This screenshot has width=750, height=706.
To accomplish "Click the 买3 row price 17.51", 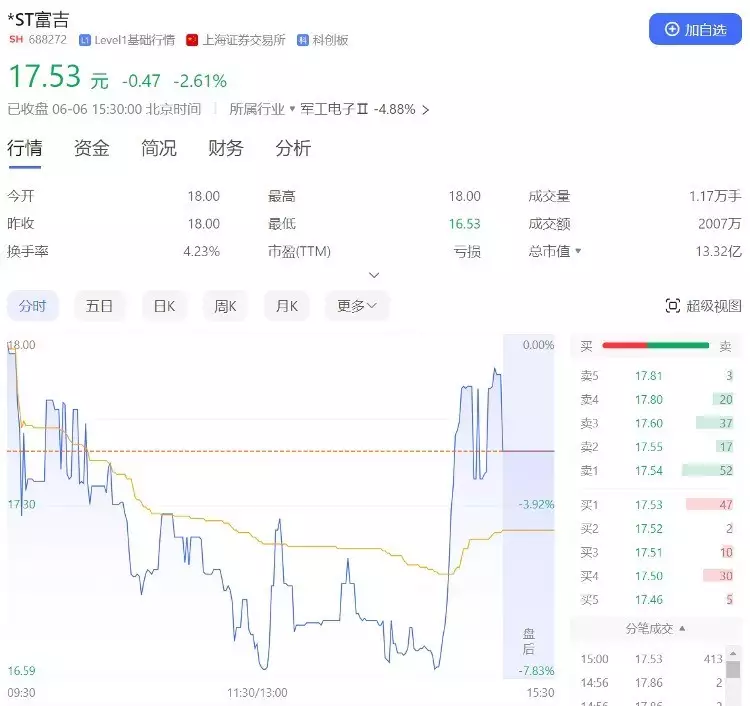I will coord(649,552).
